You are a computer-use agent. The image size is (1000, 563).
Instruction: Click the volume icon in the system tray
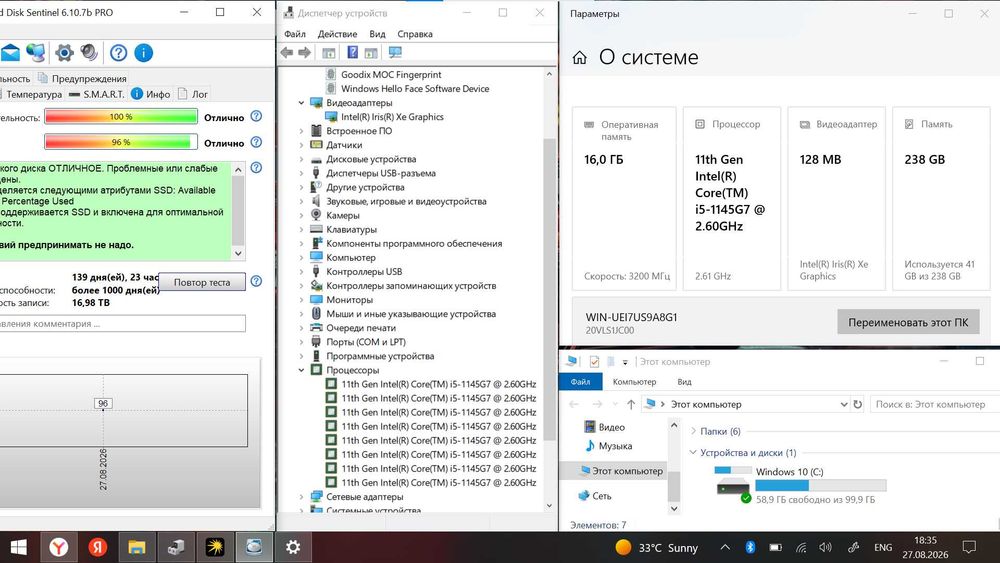tap(825, 547)
